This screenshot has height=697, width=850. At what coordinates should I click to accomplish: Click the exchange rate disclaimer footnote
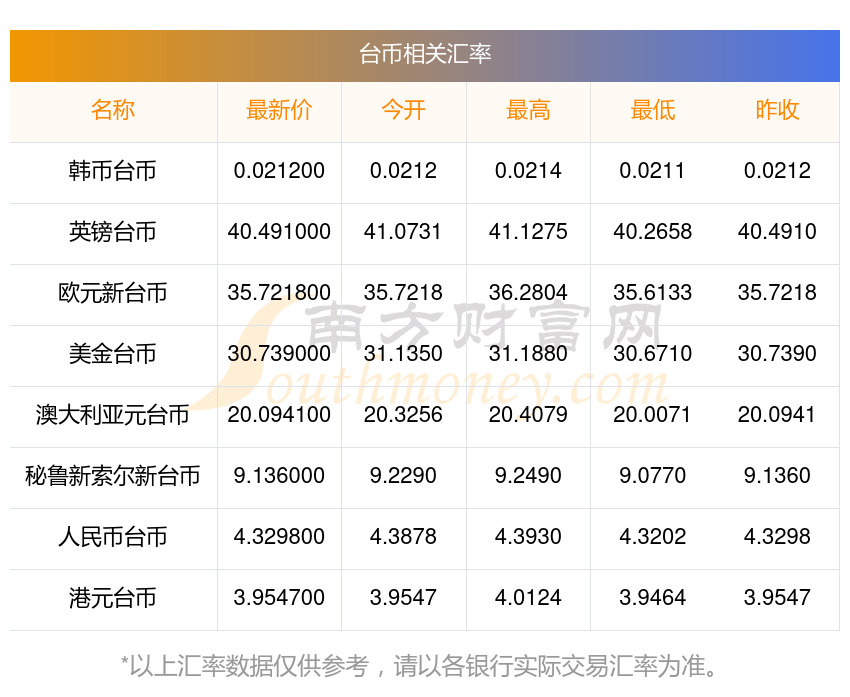click(x=425, y=665)
